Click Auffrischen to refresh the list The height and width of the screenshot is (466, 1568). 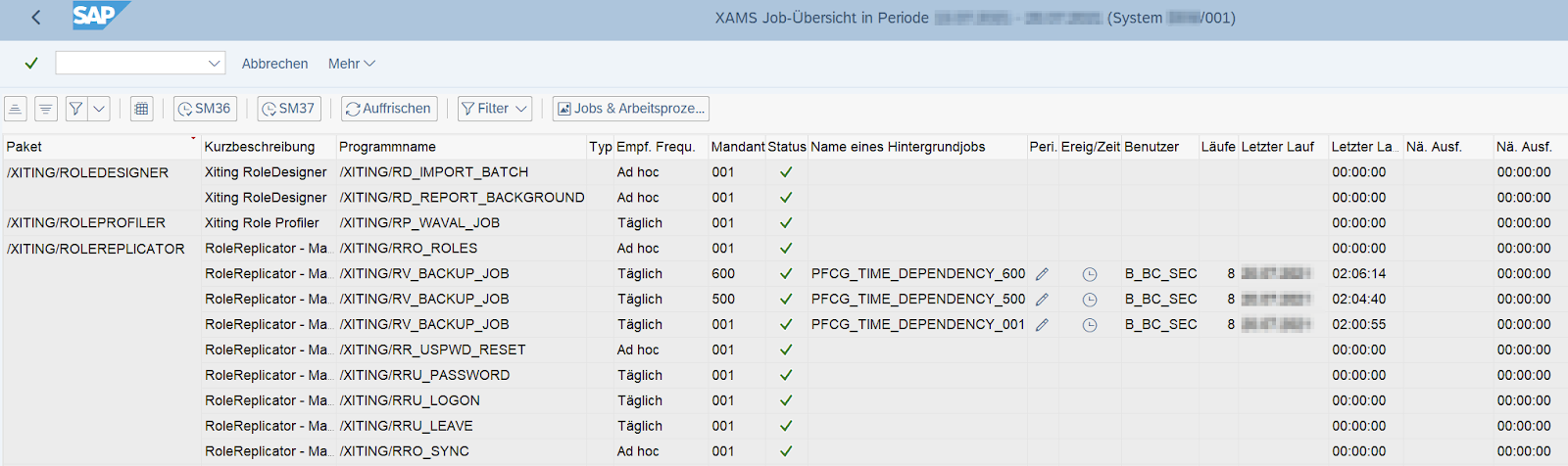[x=389, y=109]
